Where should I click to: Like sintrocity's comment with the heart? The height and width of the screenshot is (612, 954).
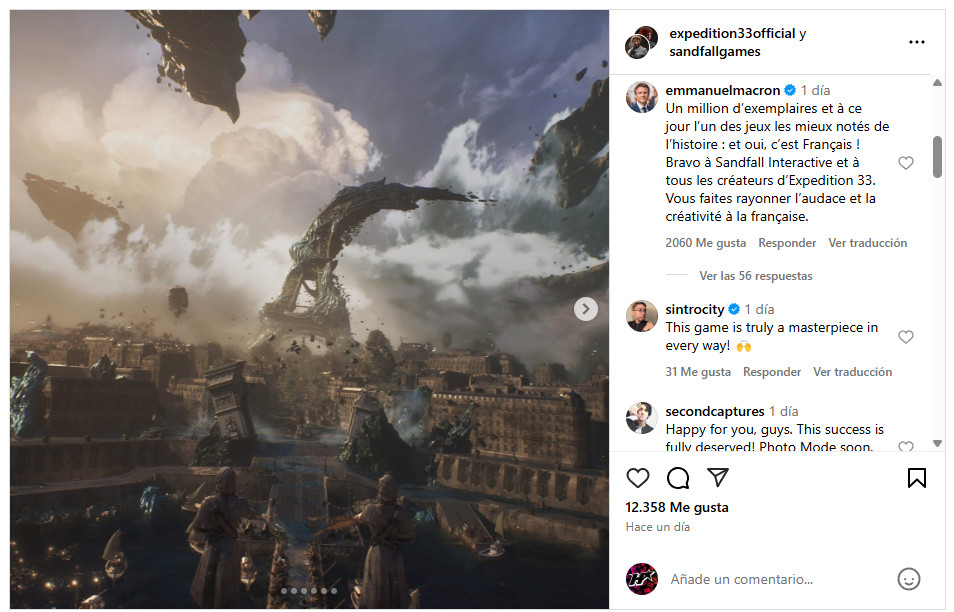(x=905, y=337)
